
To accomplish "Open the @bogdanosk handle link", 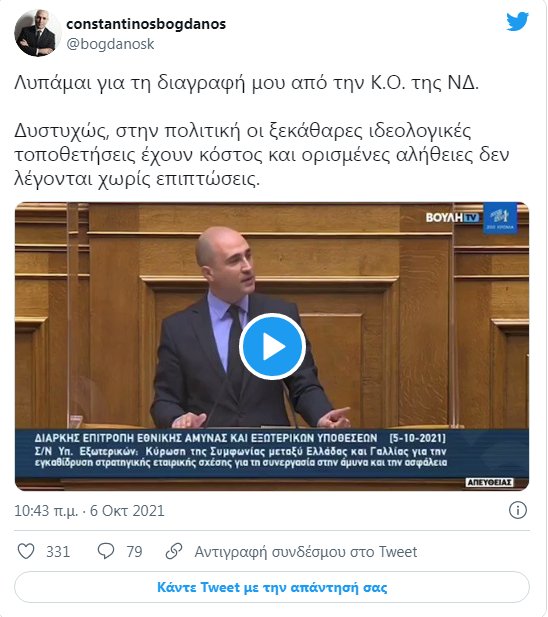I will 110,44.
